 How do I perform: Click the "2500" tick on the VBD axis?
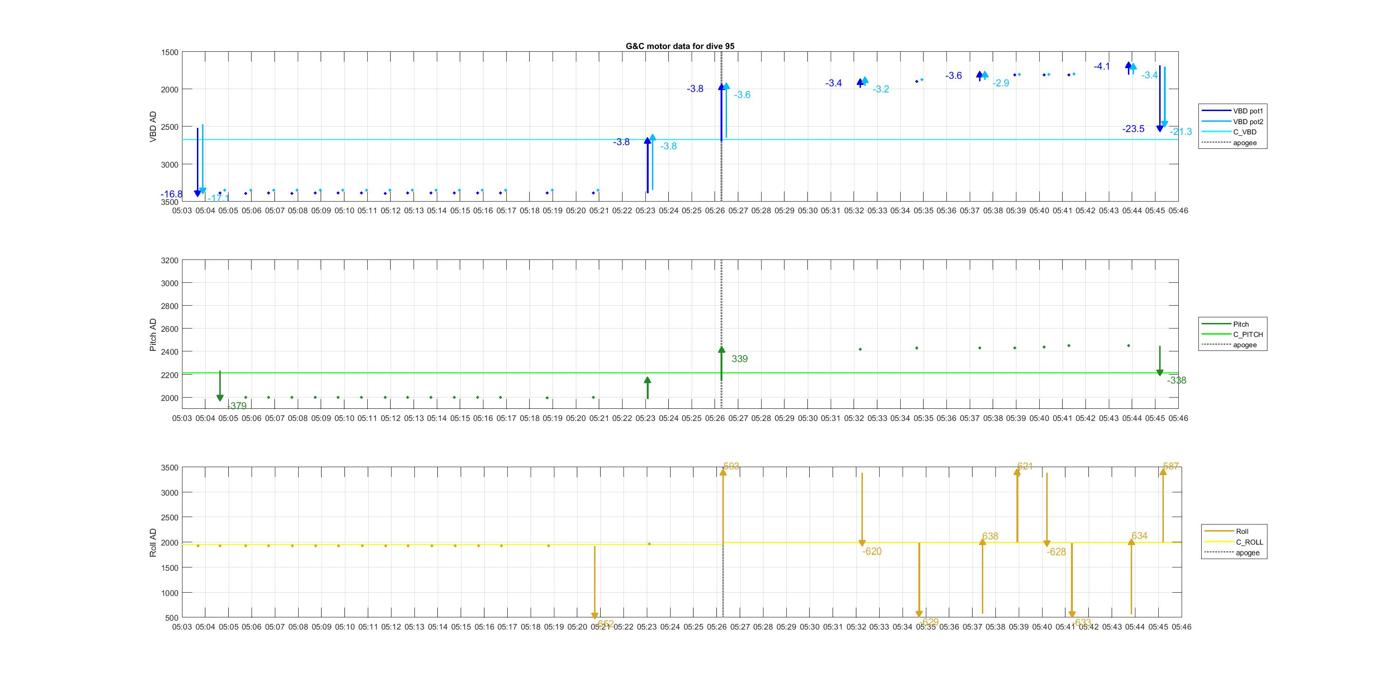(x=170, y=127)
